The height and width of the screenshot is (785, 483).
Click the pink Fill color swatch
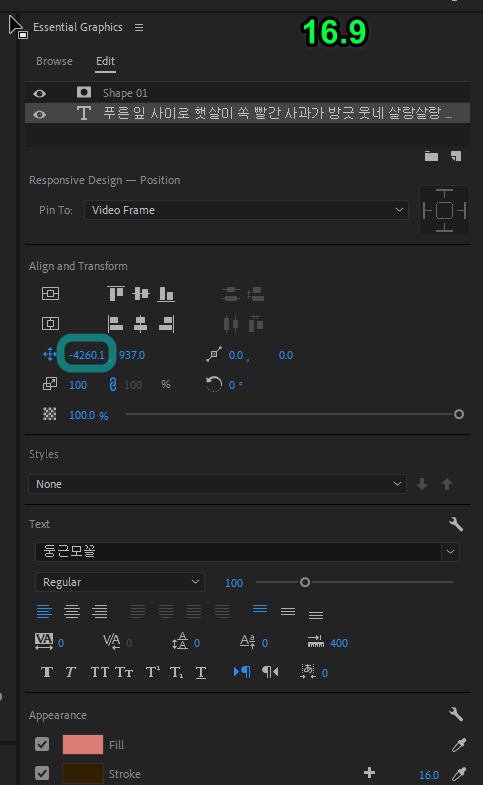click(x=83, y=744)
